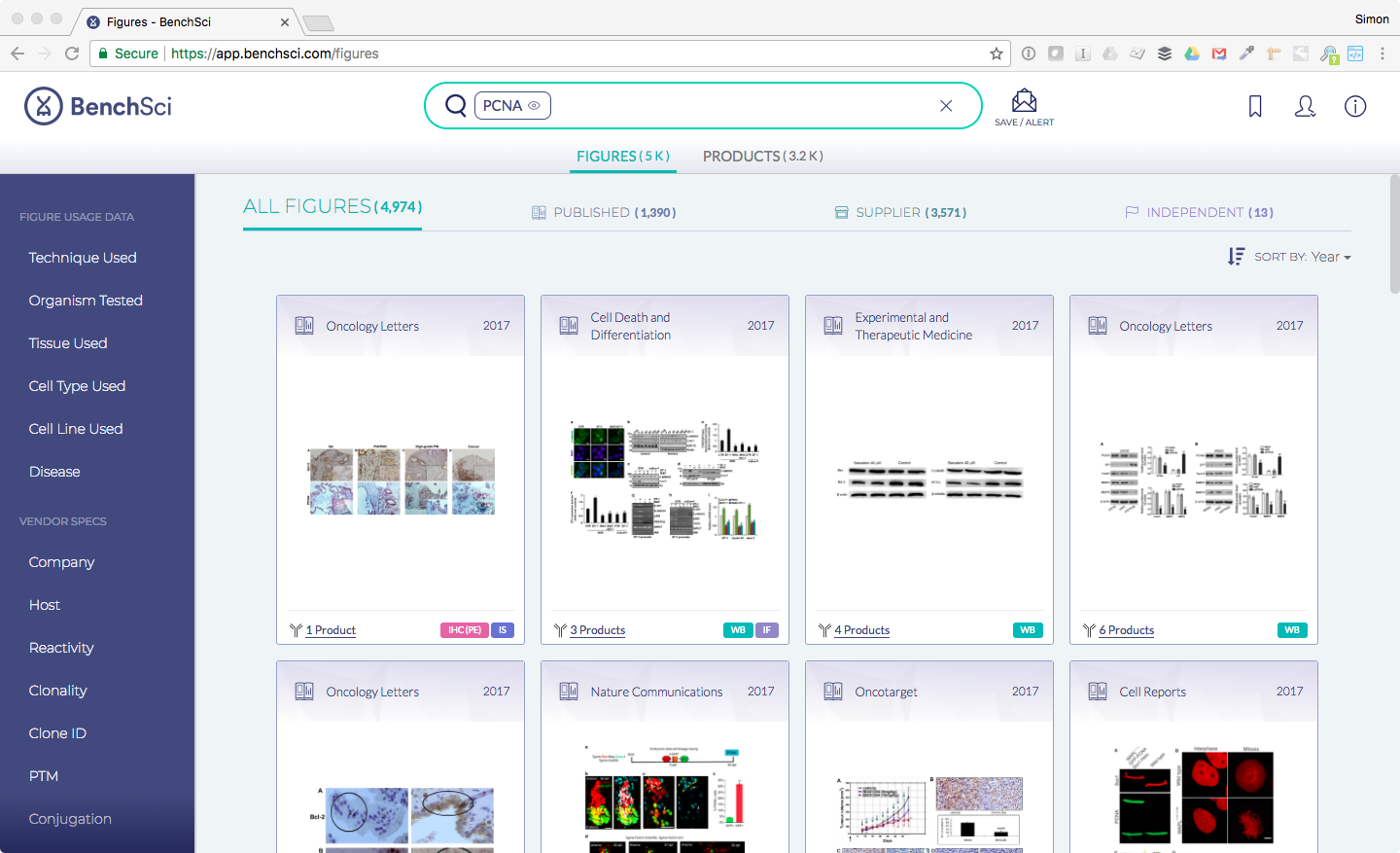Click the IHC (PE) technique badge
Screen dimensions: 1400x853
tap(465, 630)
